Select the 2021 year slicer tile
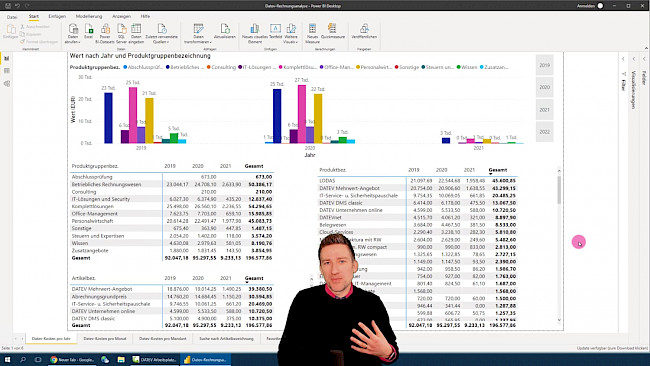Viewport: 650px width, 366px height. 544,110
